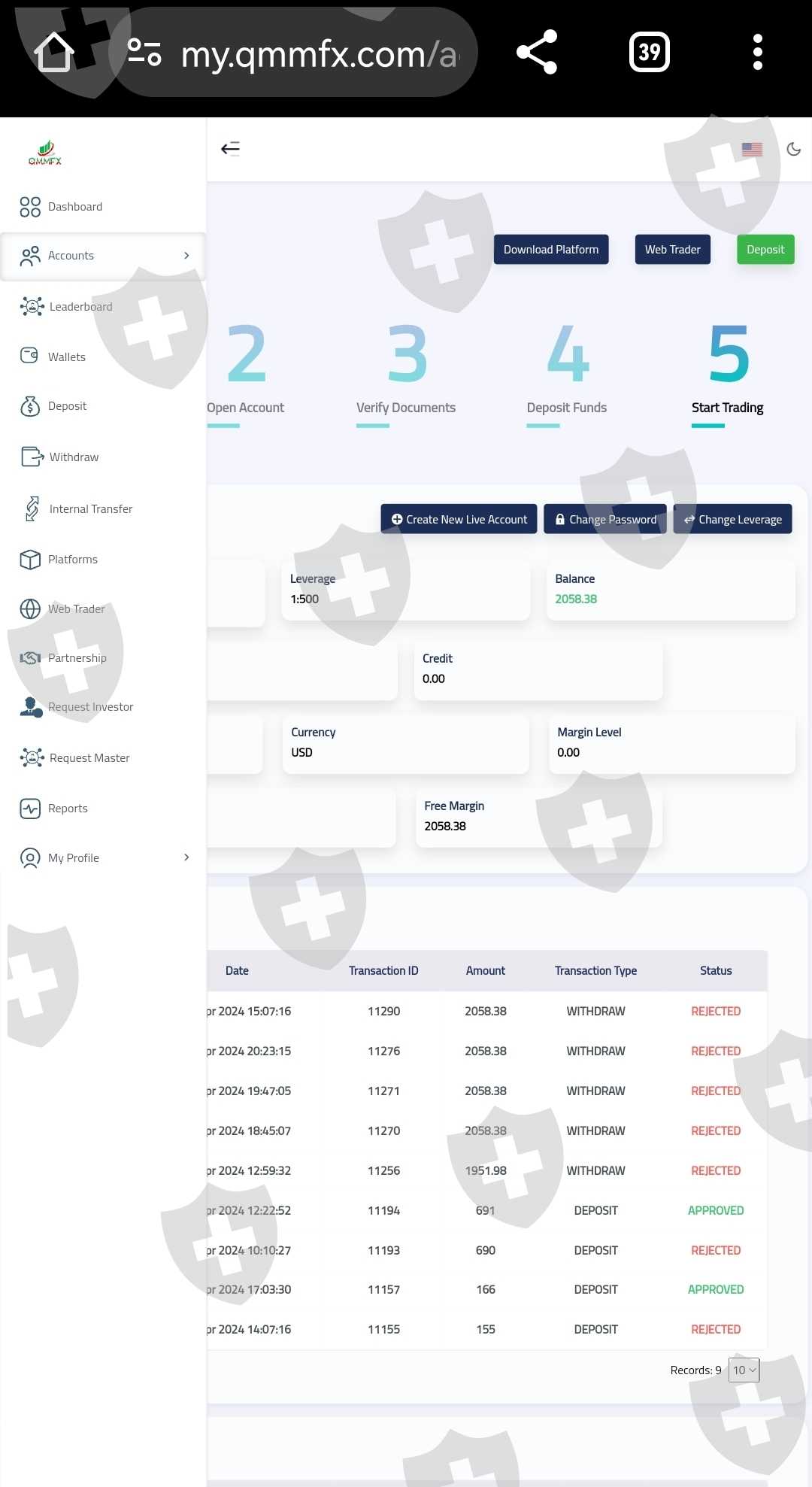Viewport: 812px width, 1487px height.
Task: Tap the browser home icon
Action: [54, 52]
